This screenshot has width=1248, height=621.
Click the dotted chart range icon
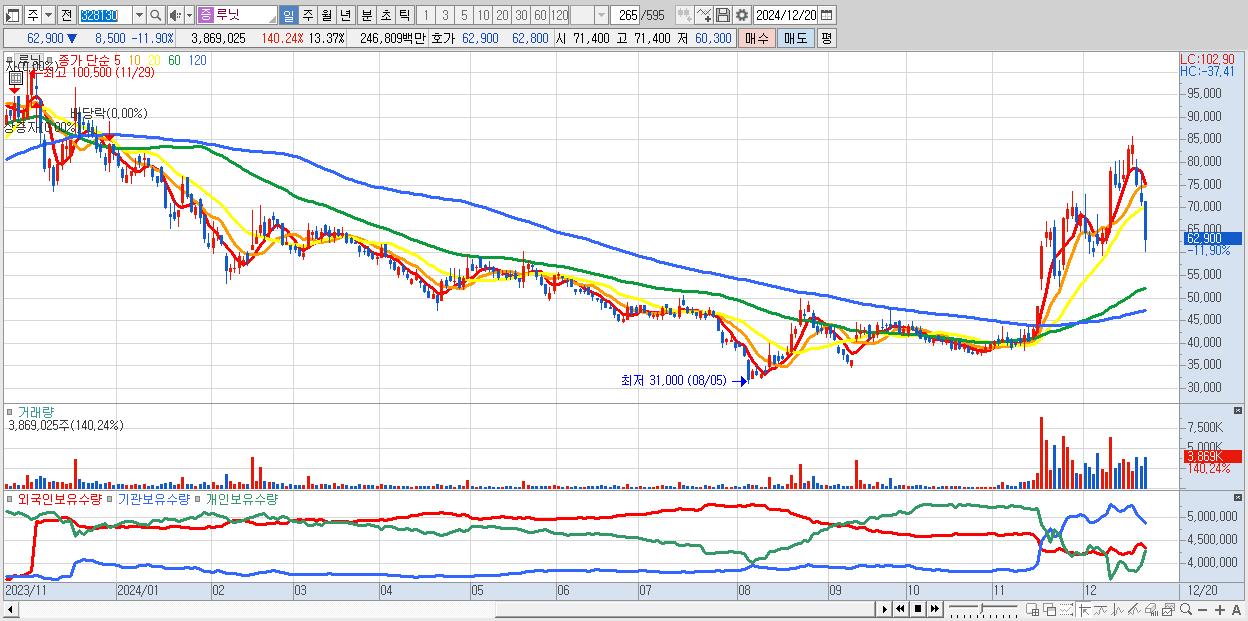pos(1066,610)
